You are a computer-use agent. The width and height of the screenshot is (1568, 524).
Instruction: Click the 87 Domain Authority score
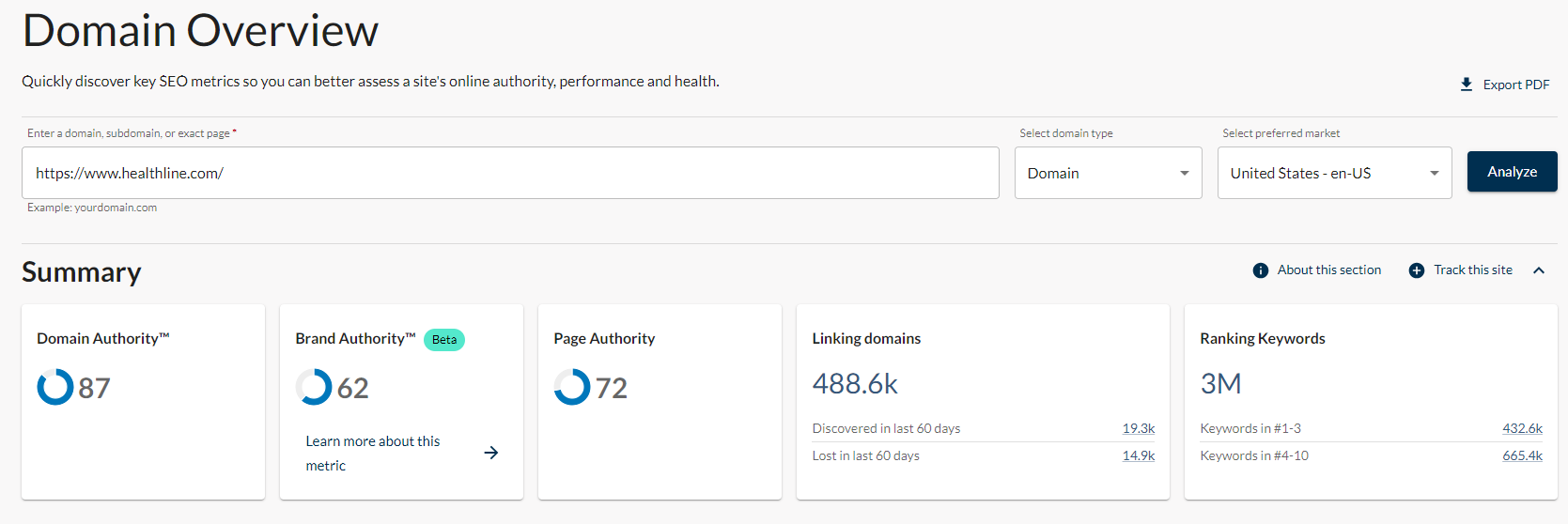[x=94, y=388]
